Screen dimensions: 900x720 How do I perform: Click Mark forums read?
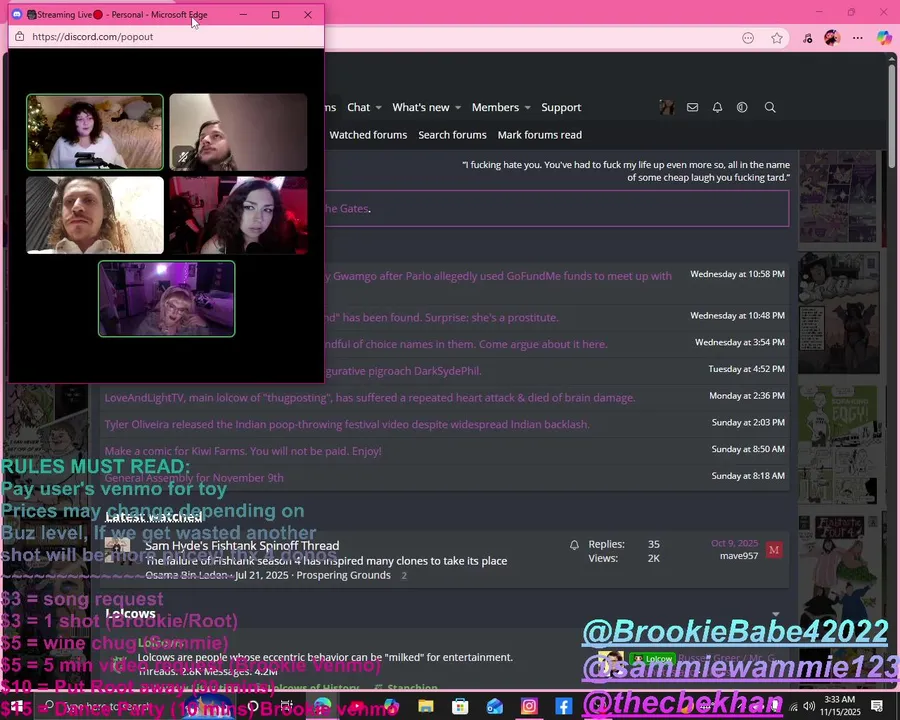tap(540, 135)
